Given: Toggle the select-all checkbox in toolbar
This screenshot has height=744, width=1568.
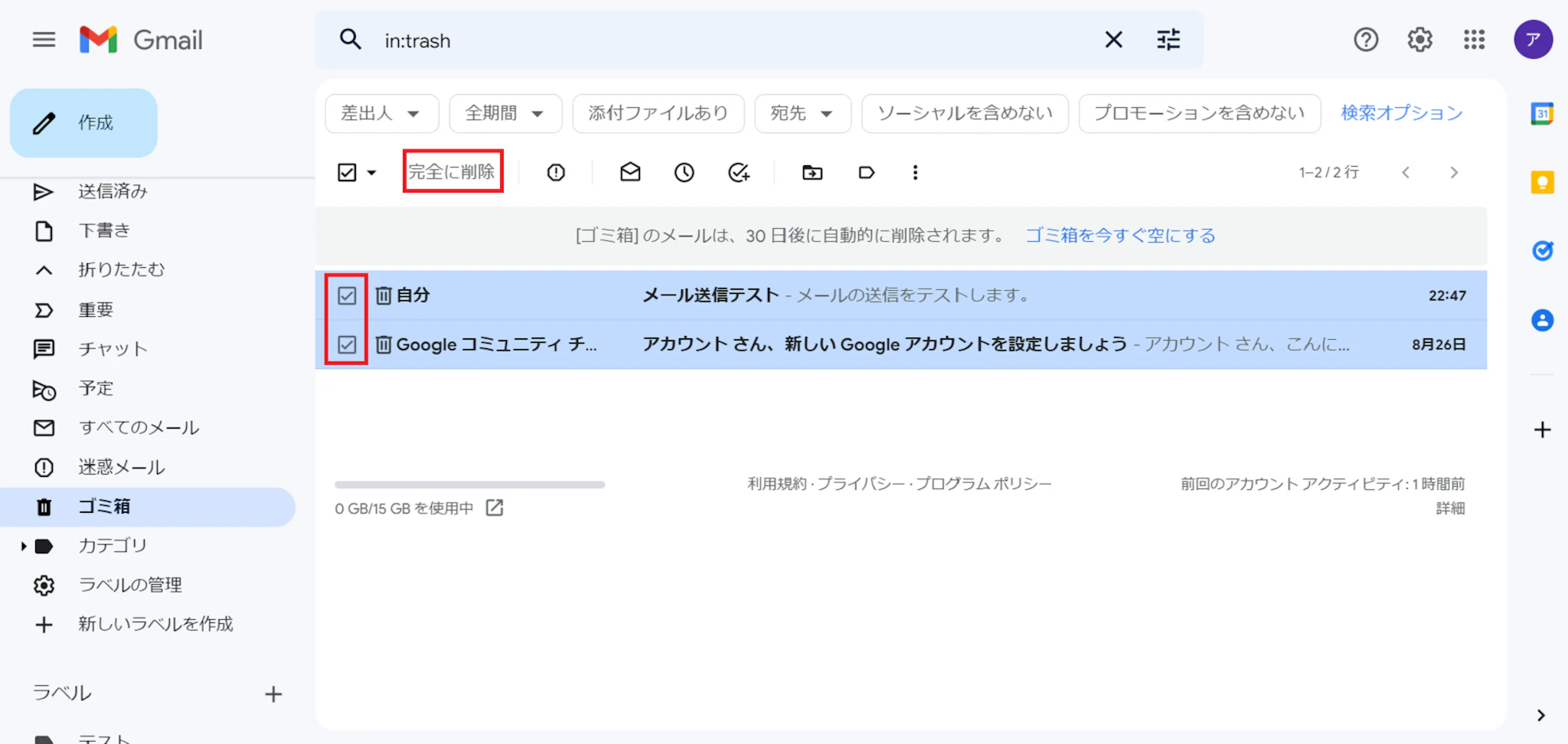Looking at the screenshot, I should click(x=347, y=172).
